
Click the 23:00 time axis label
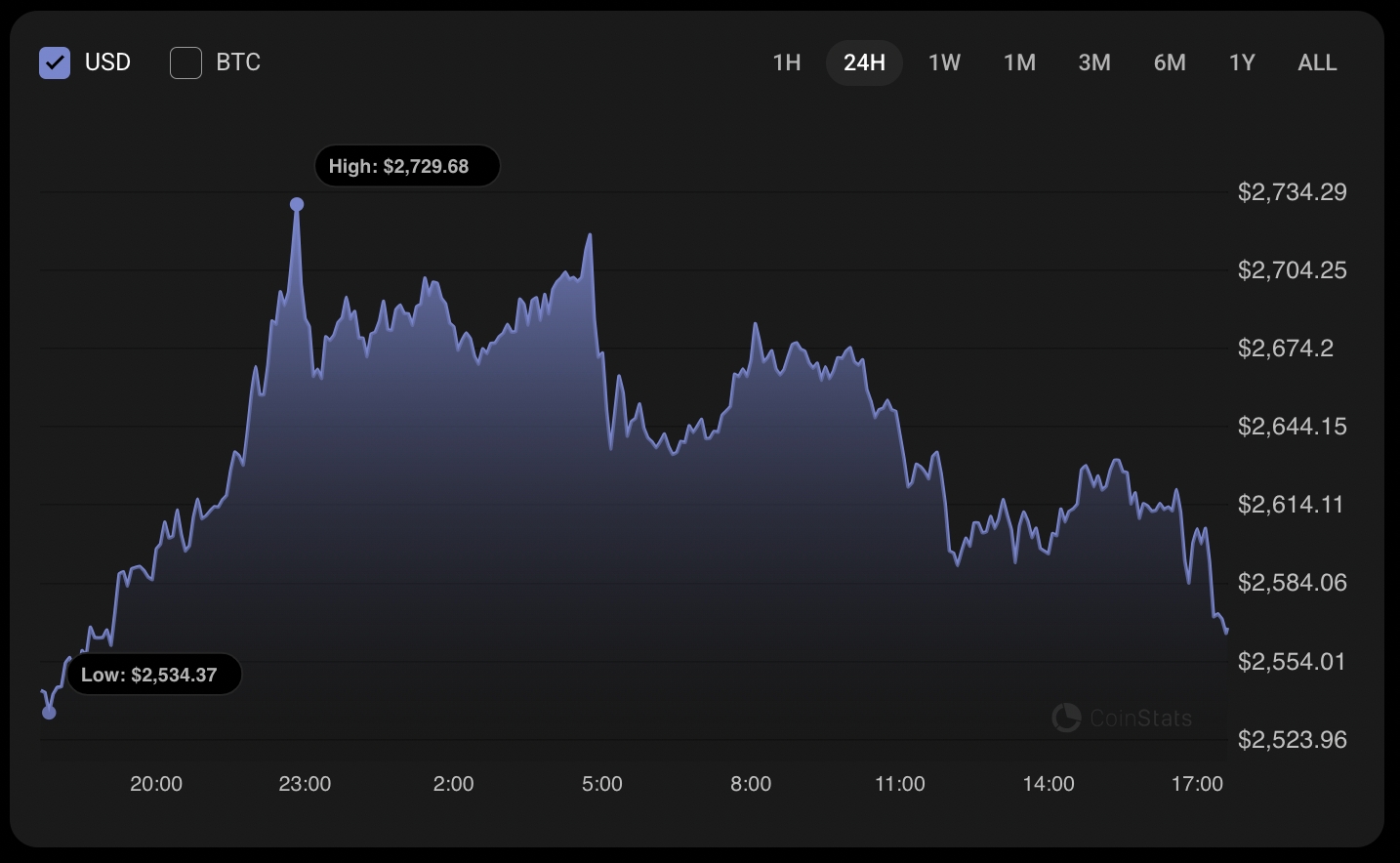tap(305, 784)
